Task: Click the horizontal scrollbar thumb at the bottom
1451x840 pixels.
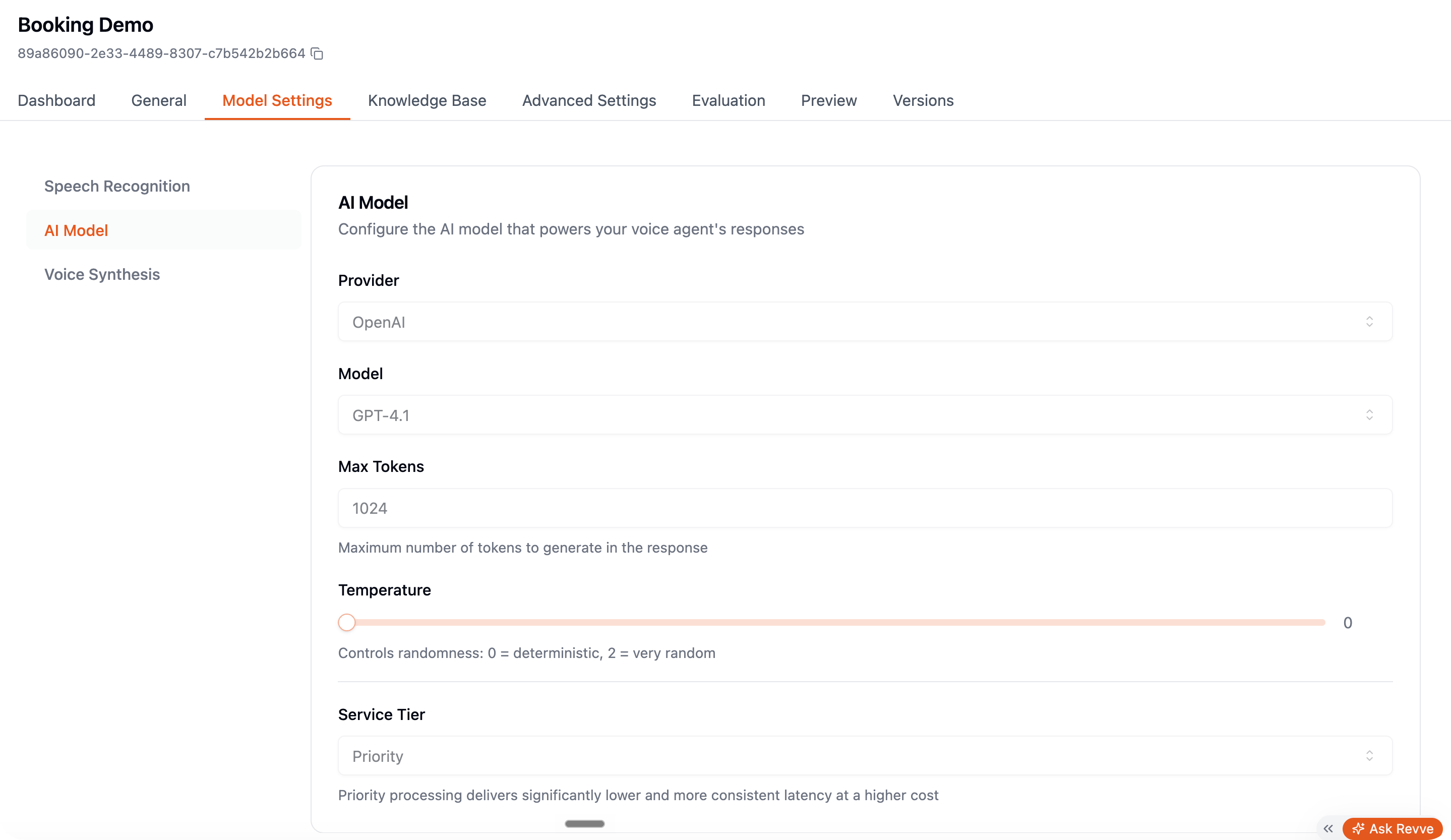Action: (584, 824)
